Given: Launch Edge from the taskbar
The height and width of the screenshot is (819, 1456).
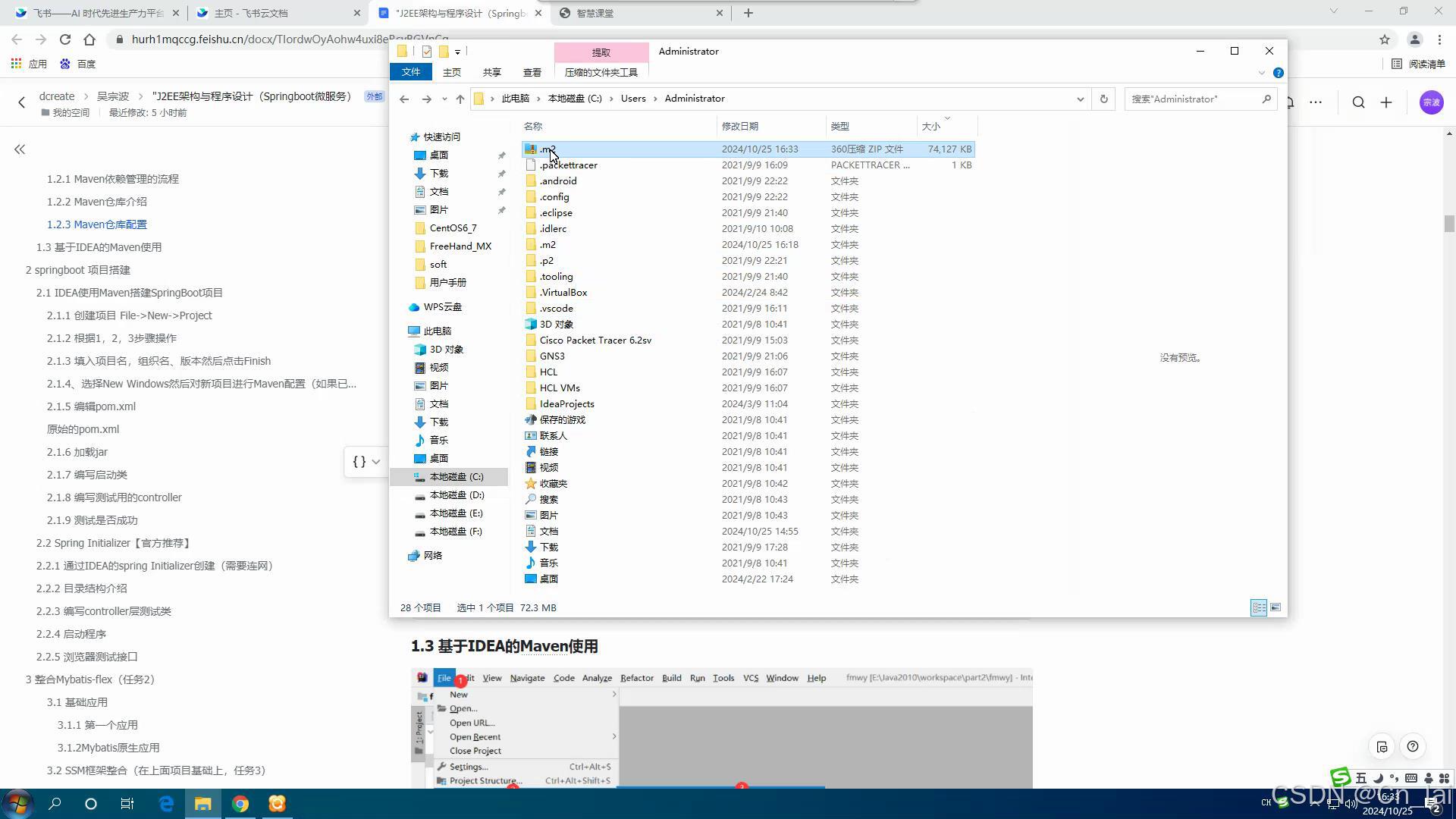Looking at the screenshot, I should (166, 804).
